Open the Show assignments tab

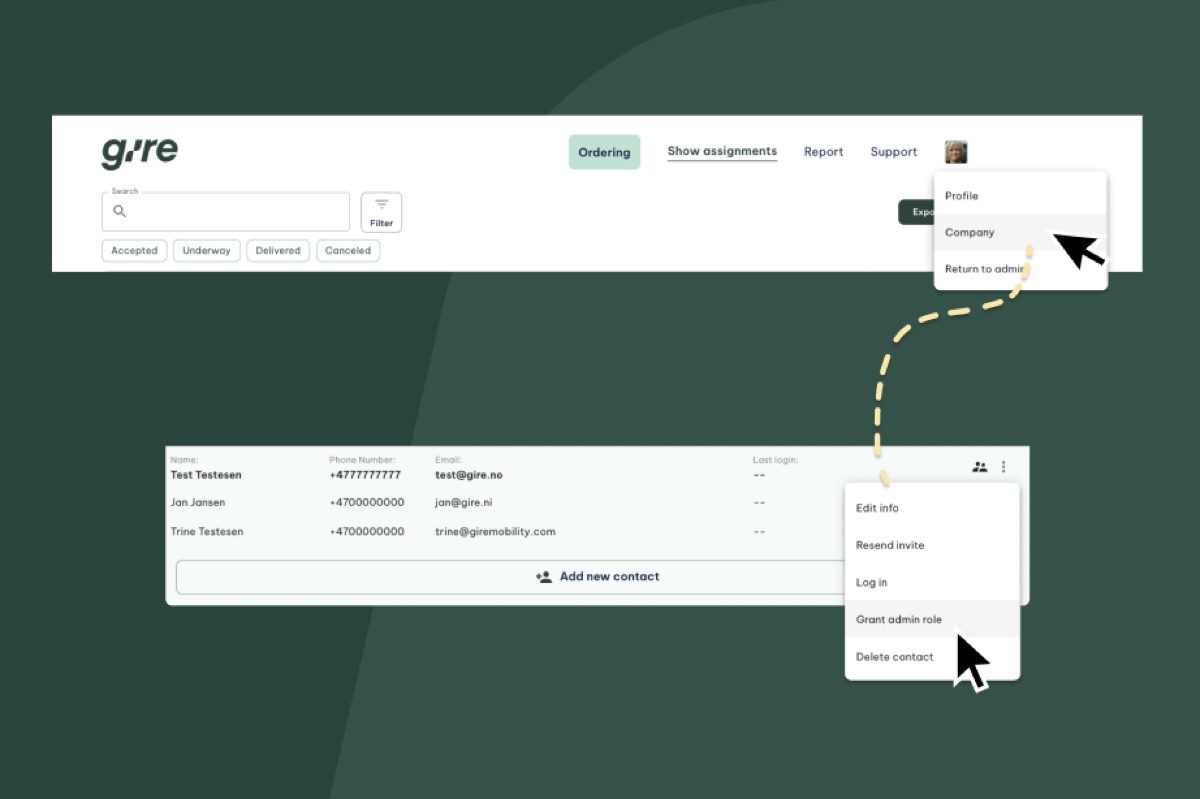click(722, 152)
